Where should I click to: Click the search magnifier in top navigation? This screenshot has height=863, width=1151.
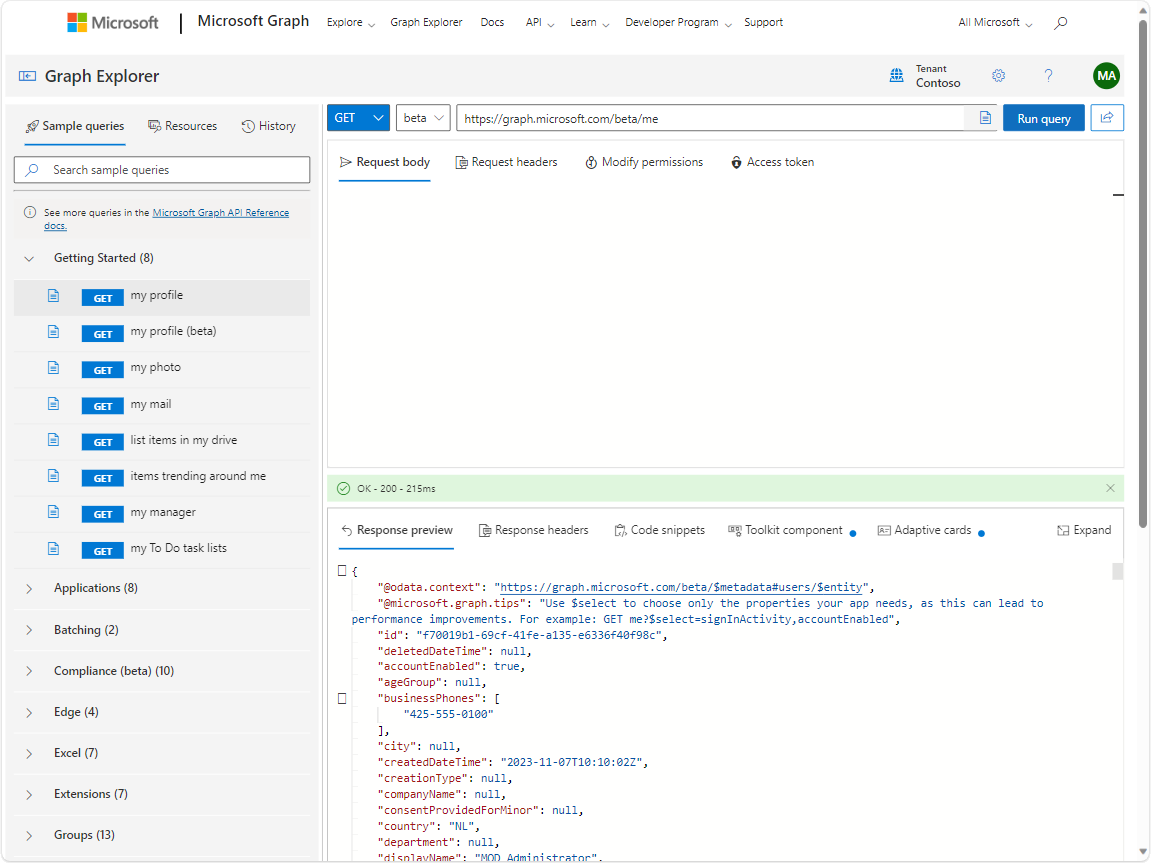click(x=1060, y=23)
